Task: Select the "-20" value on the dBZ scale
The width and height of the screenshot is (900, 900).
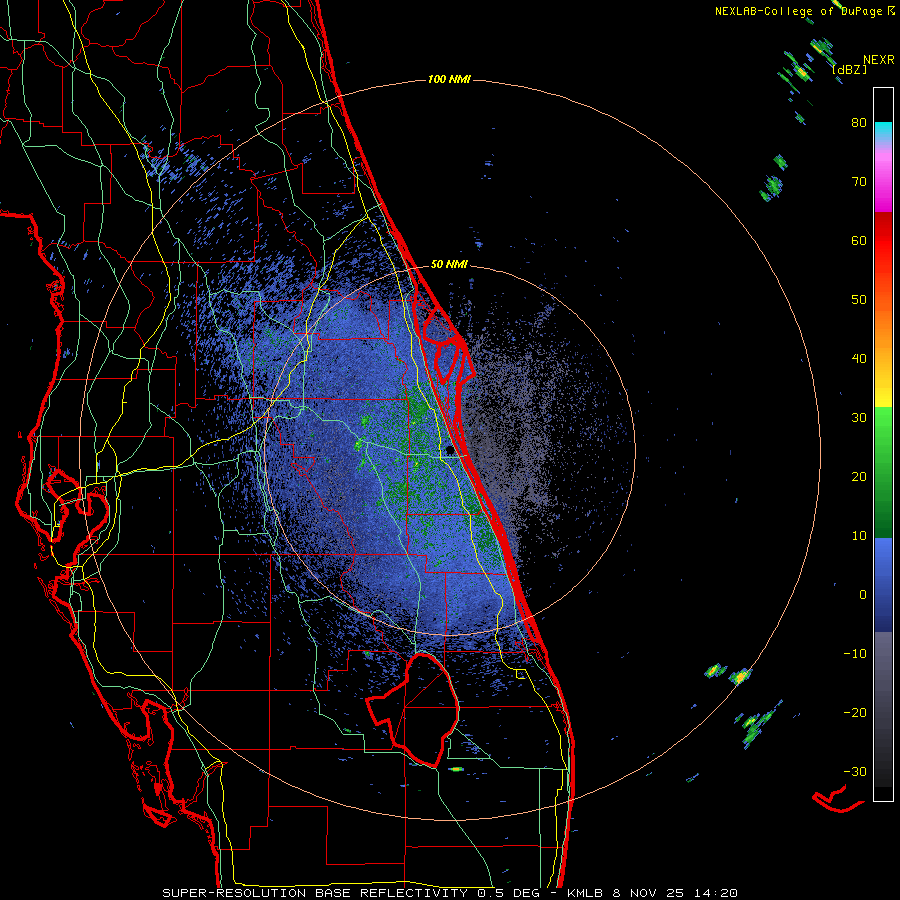Action: (x=855, y=713)
